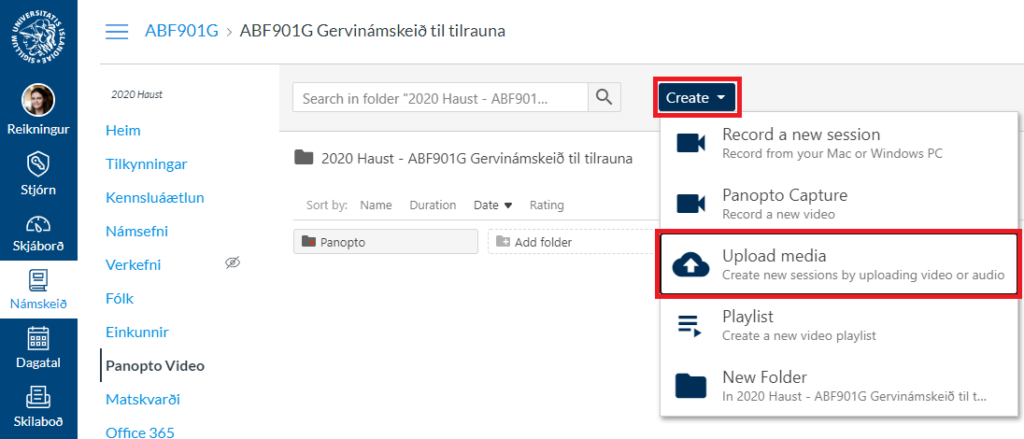1024x439 pixels.
Task: Open Skilaboð inbox icon
Action: [39, 397]
